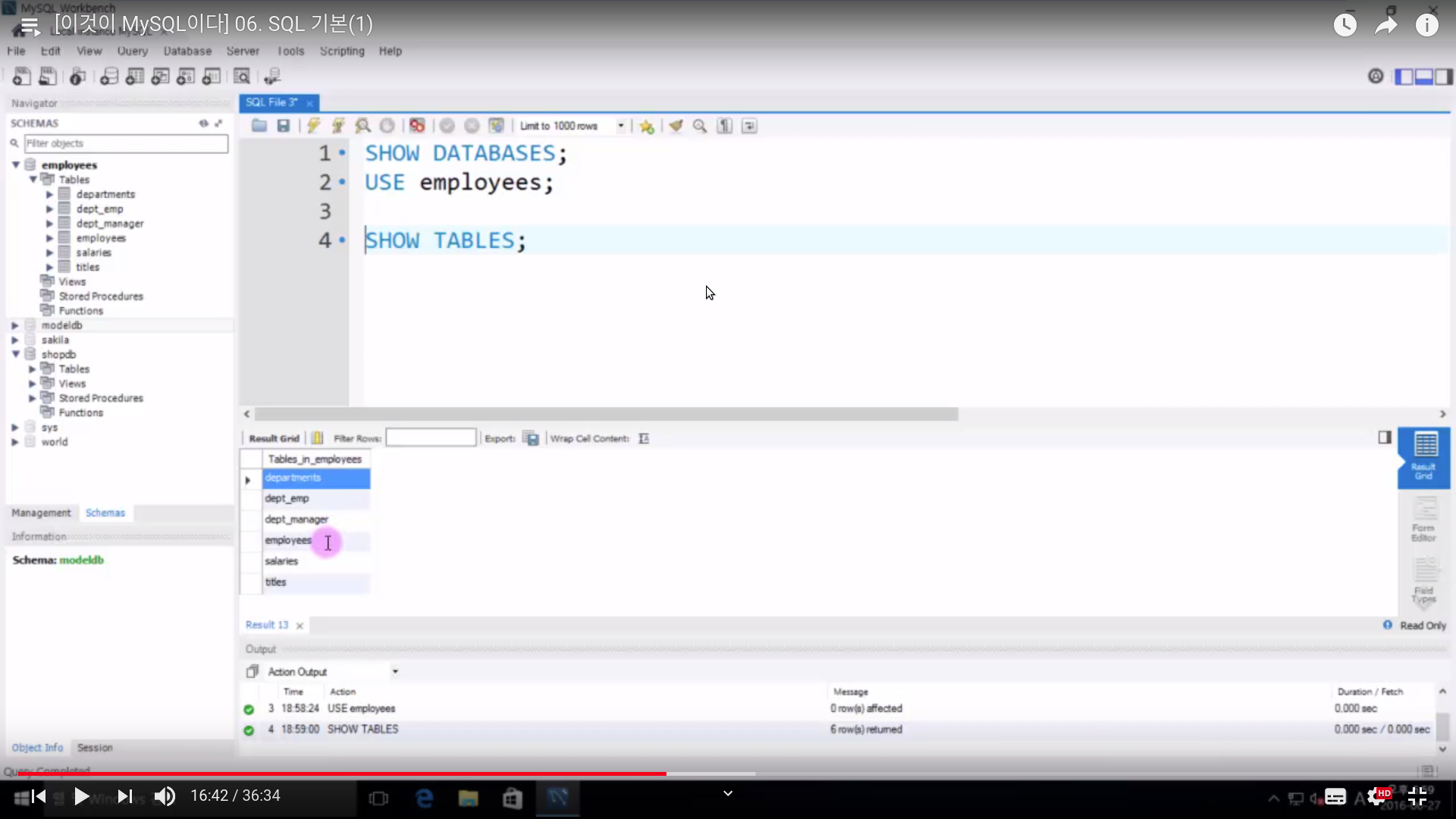Toggle the result side panel

click(1385, 438)
